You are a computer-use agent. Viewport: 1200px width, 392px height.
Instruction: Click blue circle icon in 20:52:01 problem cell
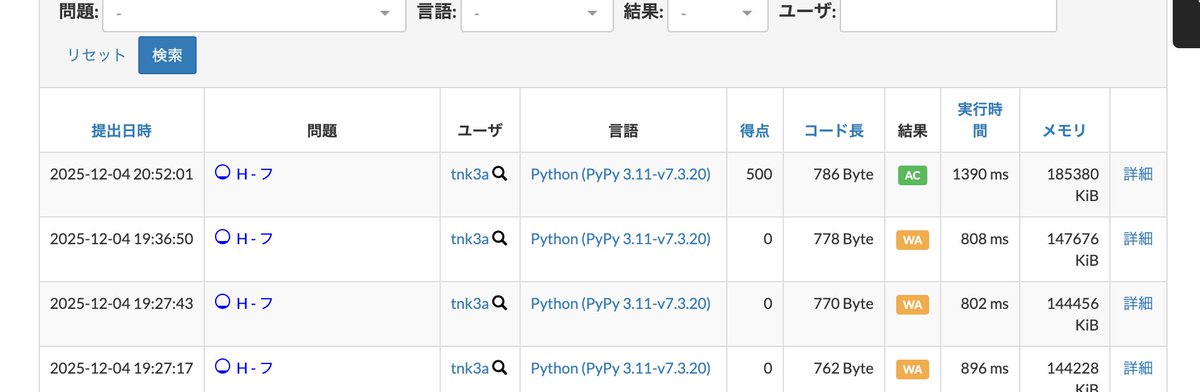(223, 173)
